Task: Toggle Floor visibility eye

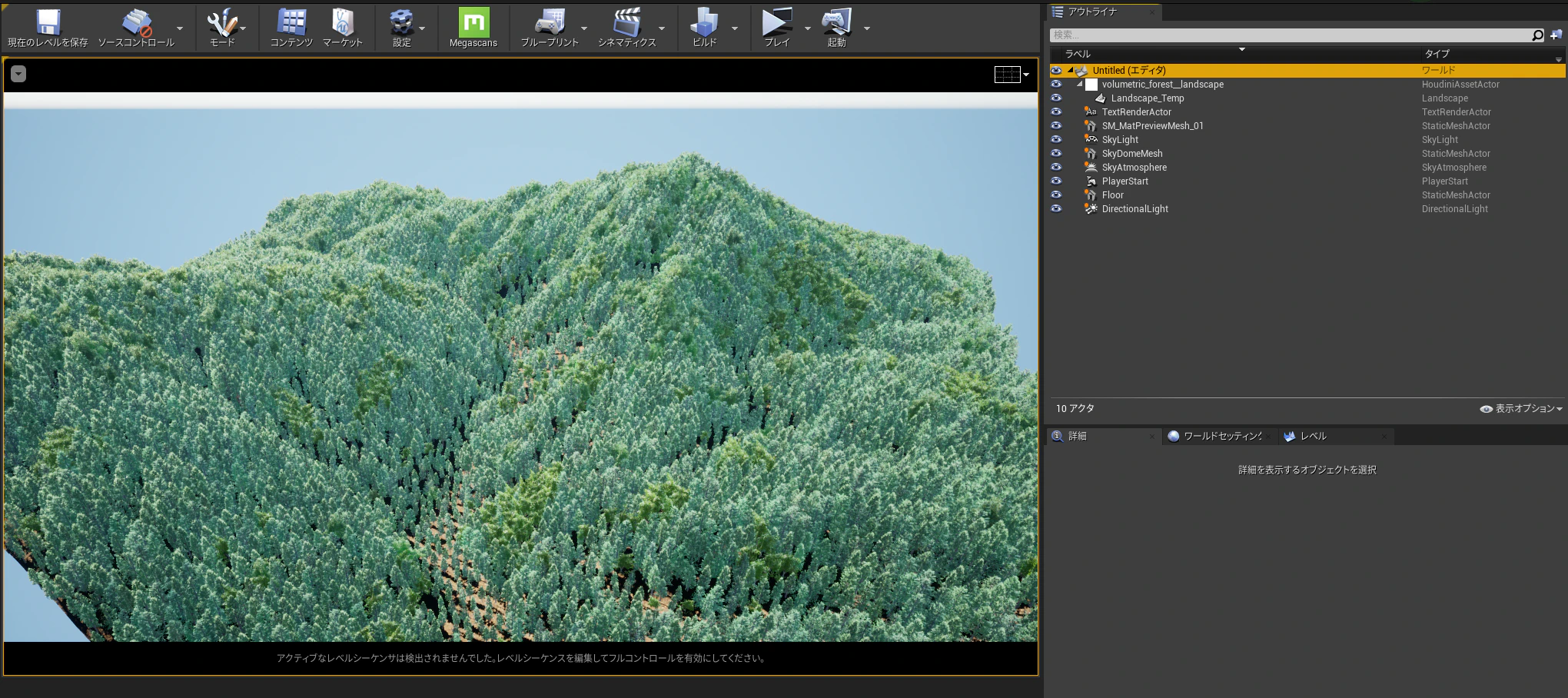Action: click(1056, 195)
